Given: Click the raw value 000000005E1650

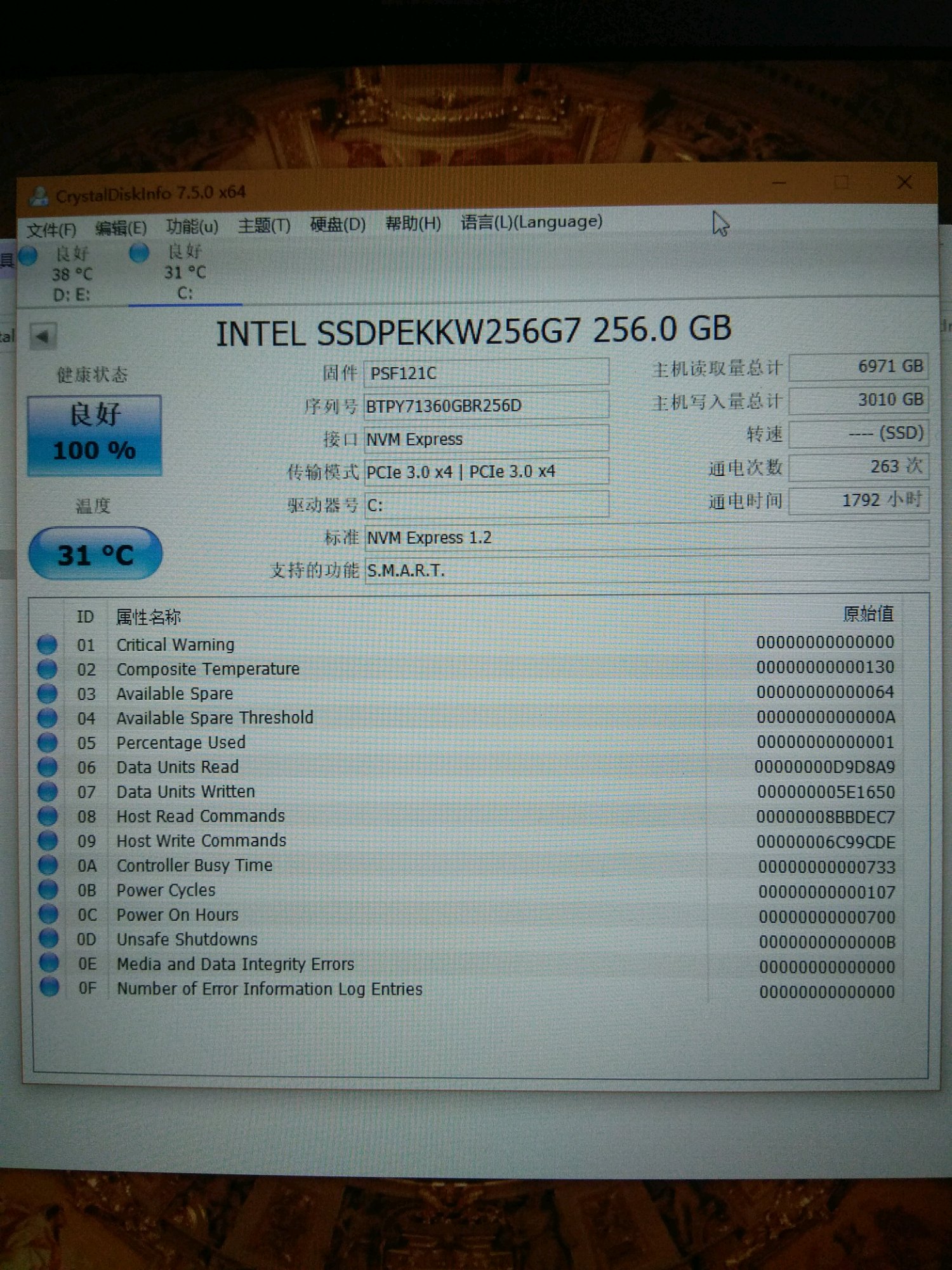Looking at the screenshot, I should 826,792.
